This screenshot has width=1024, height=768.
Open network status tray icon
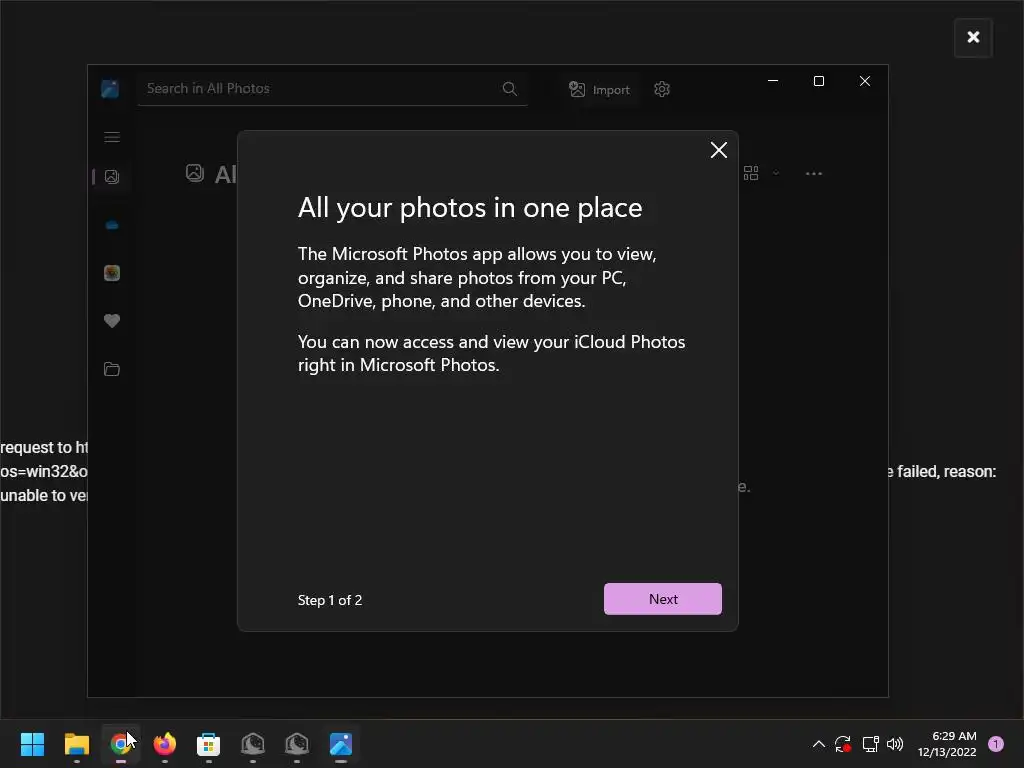[870, 744]
